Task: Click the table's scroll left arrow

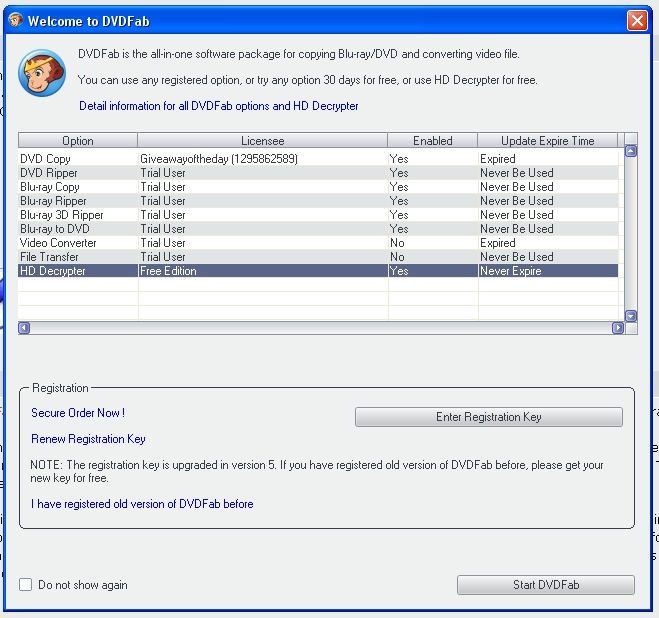Action: tap(24, 328)
